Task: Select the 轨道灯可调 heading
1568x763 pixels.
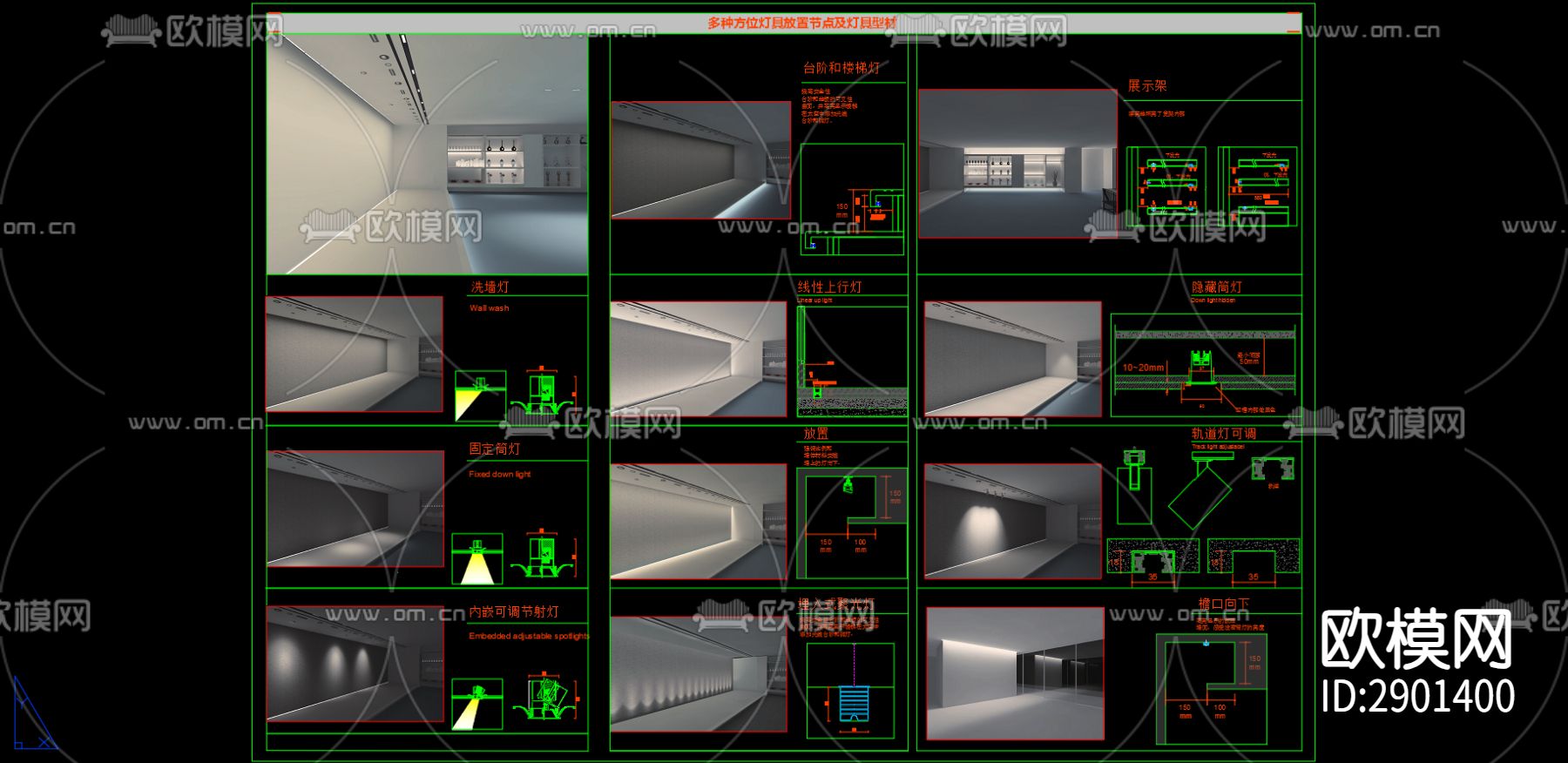Action: point(1224,433)
